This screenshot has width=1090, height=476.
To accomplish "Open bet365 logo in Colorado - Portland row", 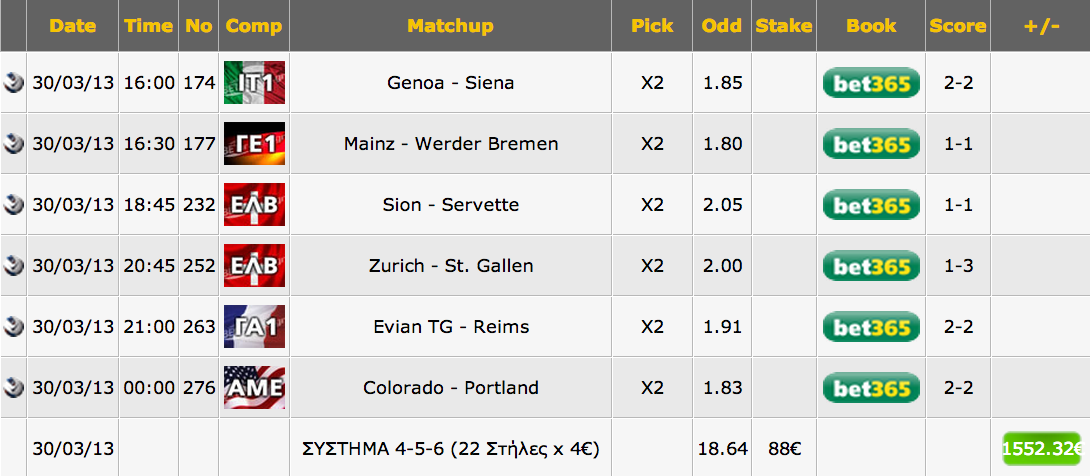I will click(871, 388).
